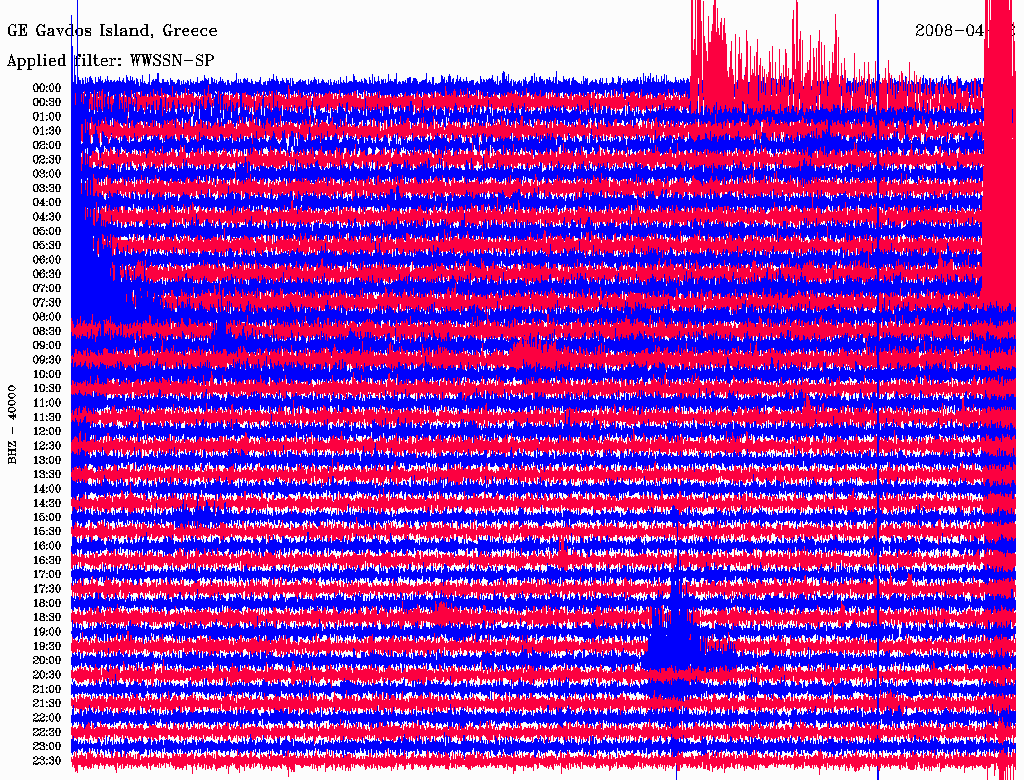Pick the 13:00 time label
Screen dimensions: 1024x780
click(x=46, y=460)
